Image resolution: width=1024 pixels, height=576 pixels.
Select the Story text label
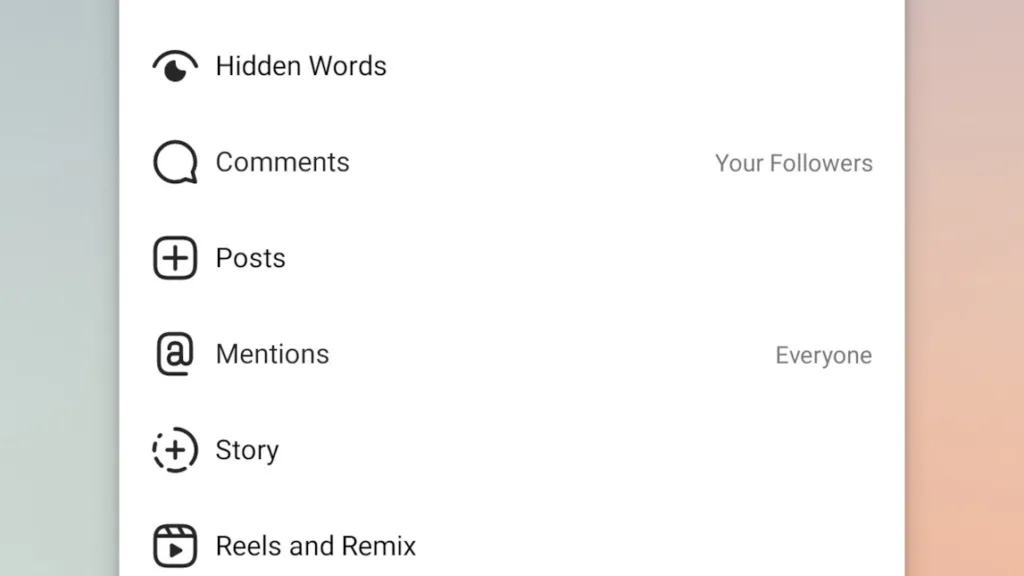click(x=248, y=451)
